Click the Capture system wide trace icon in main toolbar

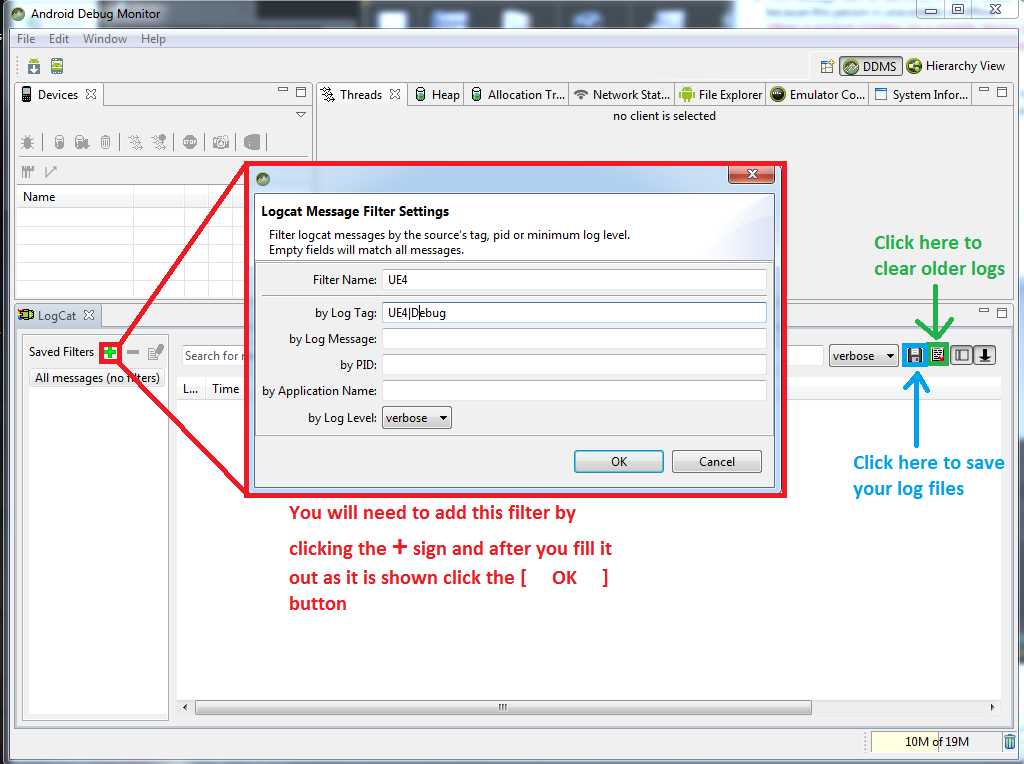34,66
